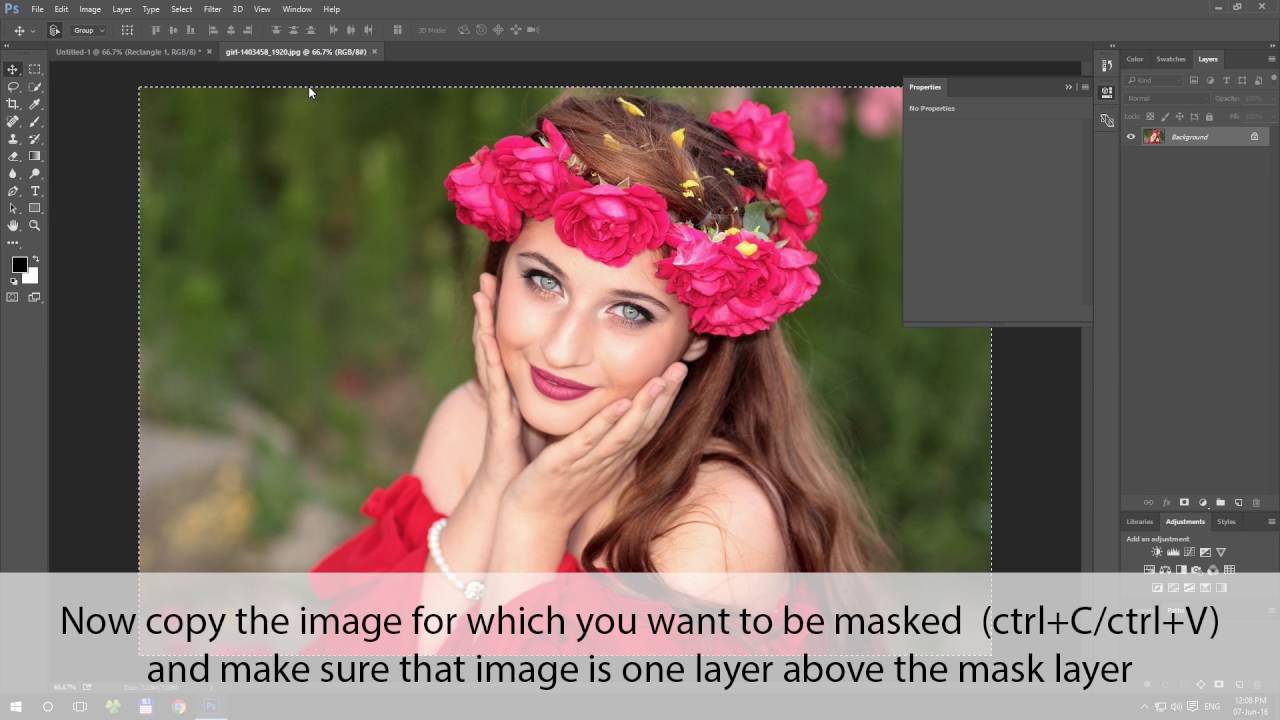Swap foreground and background colors

pyautogui.click(x=35, y=260)
